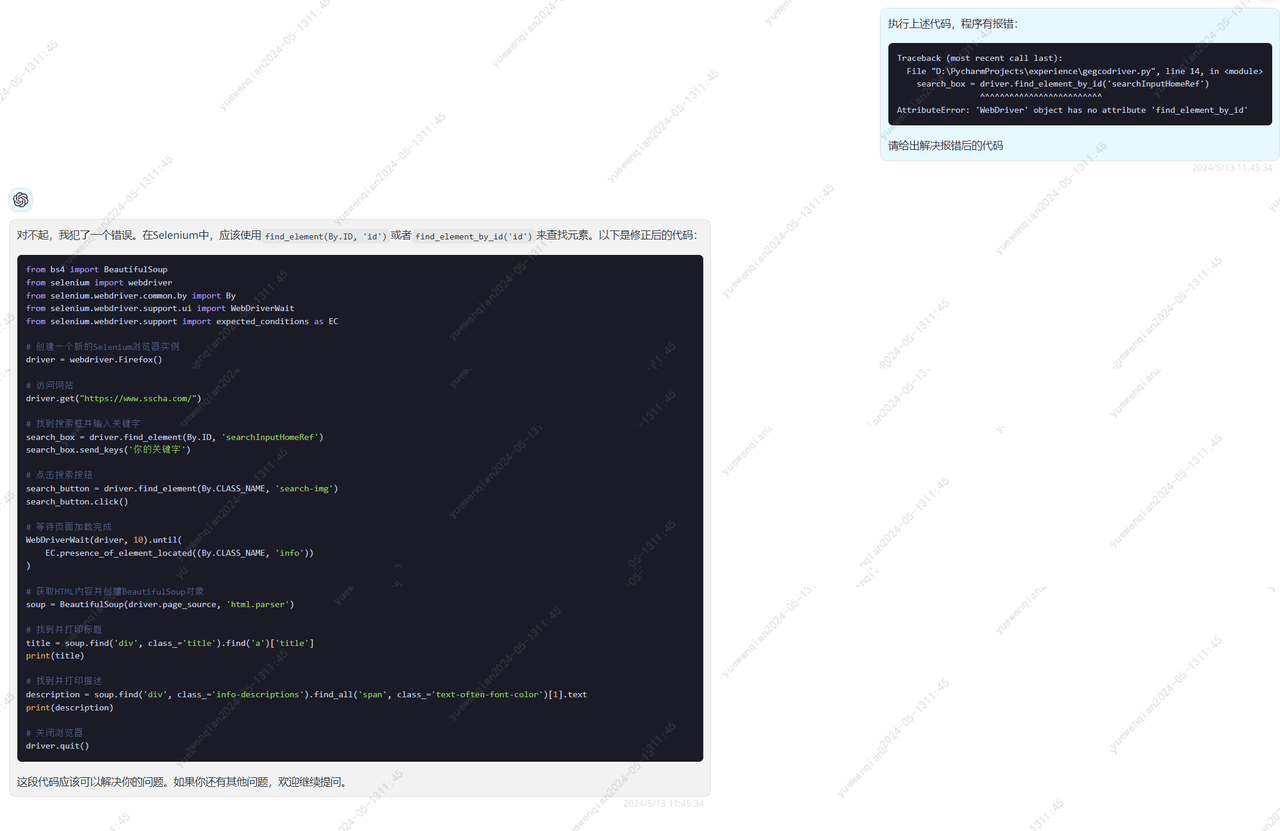The width and height of the screenshot is (1280, 831).
Task: Click the 'WebDriverWait(driver, 10).until(' line
Action: coord(104,539)
